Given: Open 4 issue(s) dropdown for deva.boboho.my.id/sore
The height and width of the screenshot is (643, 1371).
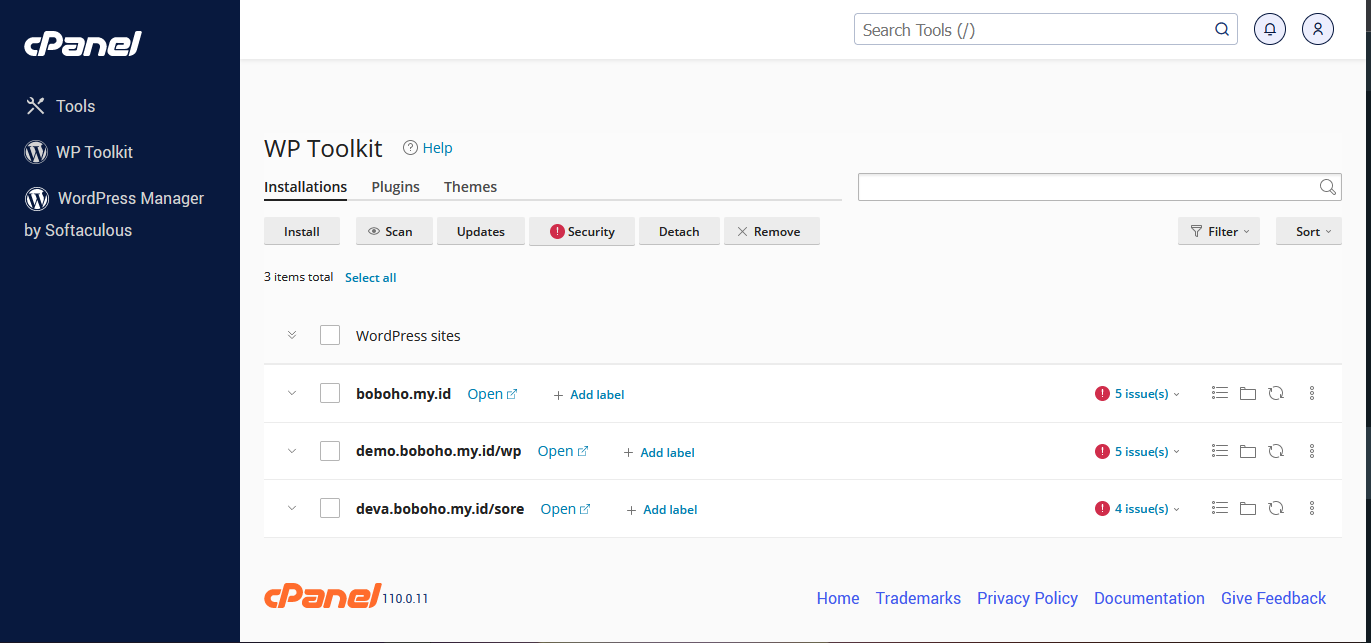Looking at the screenshot, I should [1138, 509].
